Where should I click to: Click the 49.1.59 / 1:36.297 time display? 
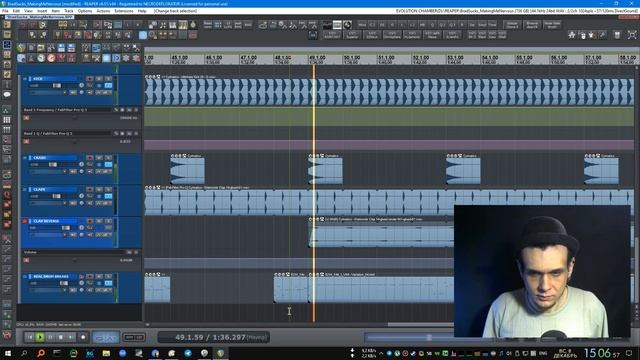(x=213, y=338)
